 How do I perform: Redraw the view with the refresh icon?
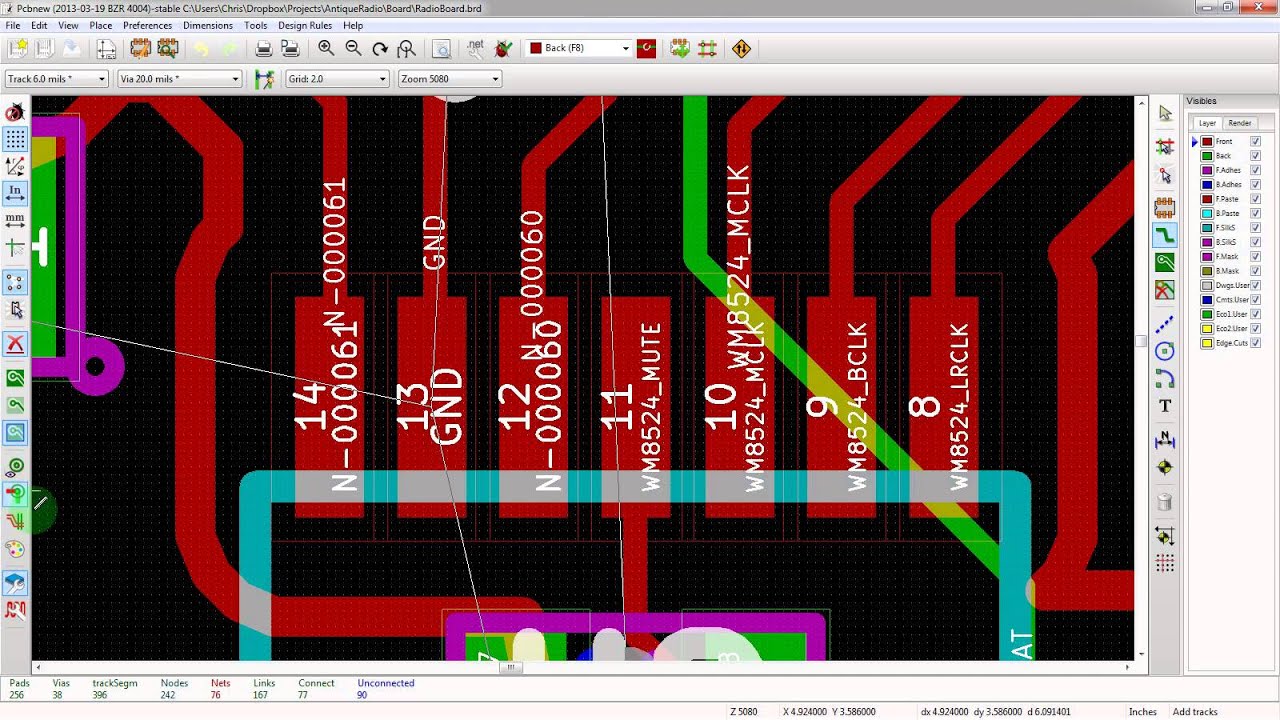point(380,48)
